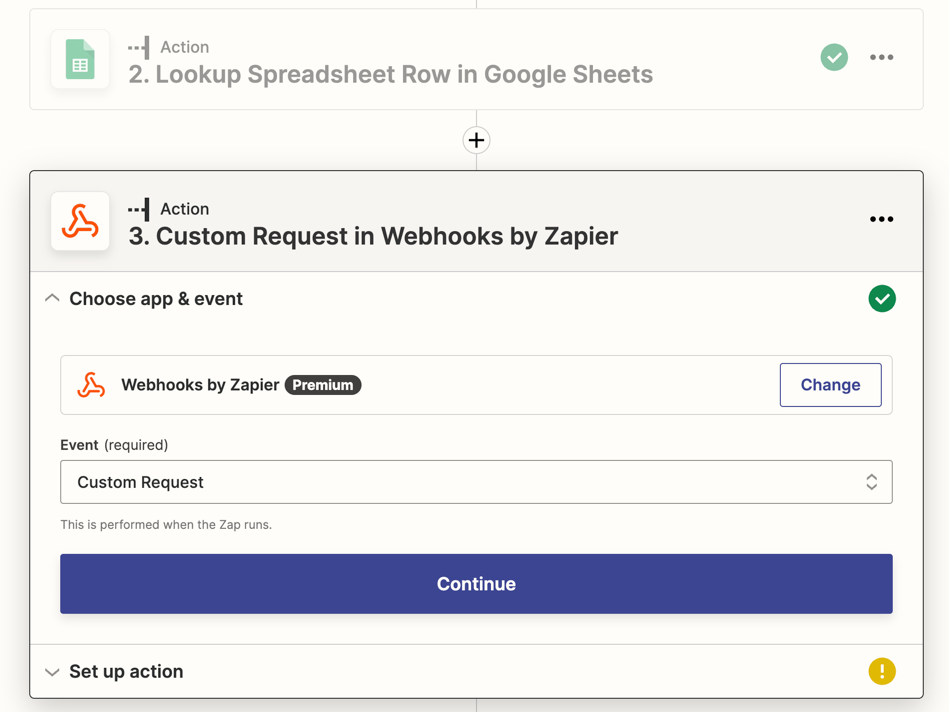Collapse the Choose app & event section
The width and height of the screenshot is (949, 712).
click(x=52, y=298)
